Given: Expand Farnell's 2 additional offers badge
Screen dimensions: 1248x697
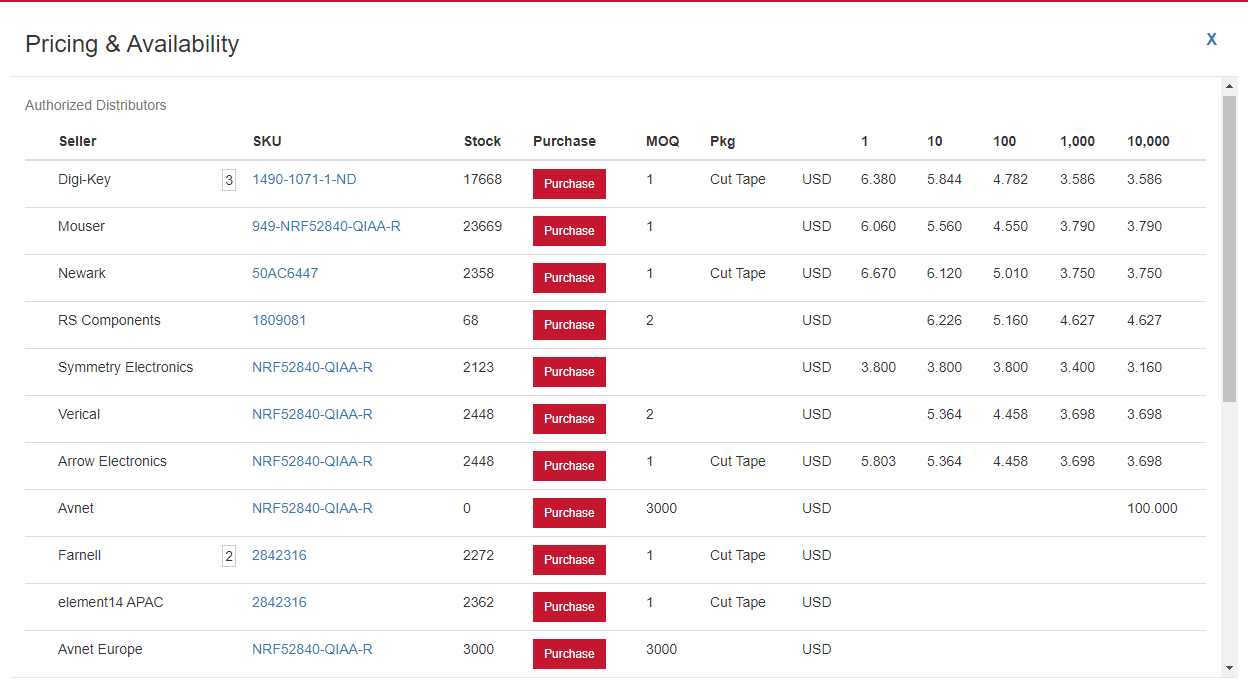Looking at the screenshot, I should [x=229, y=556].
